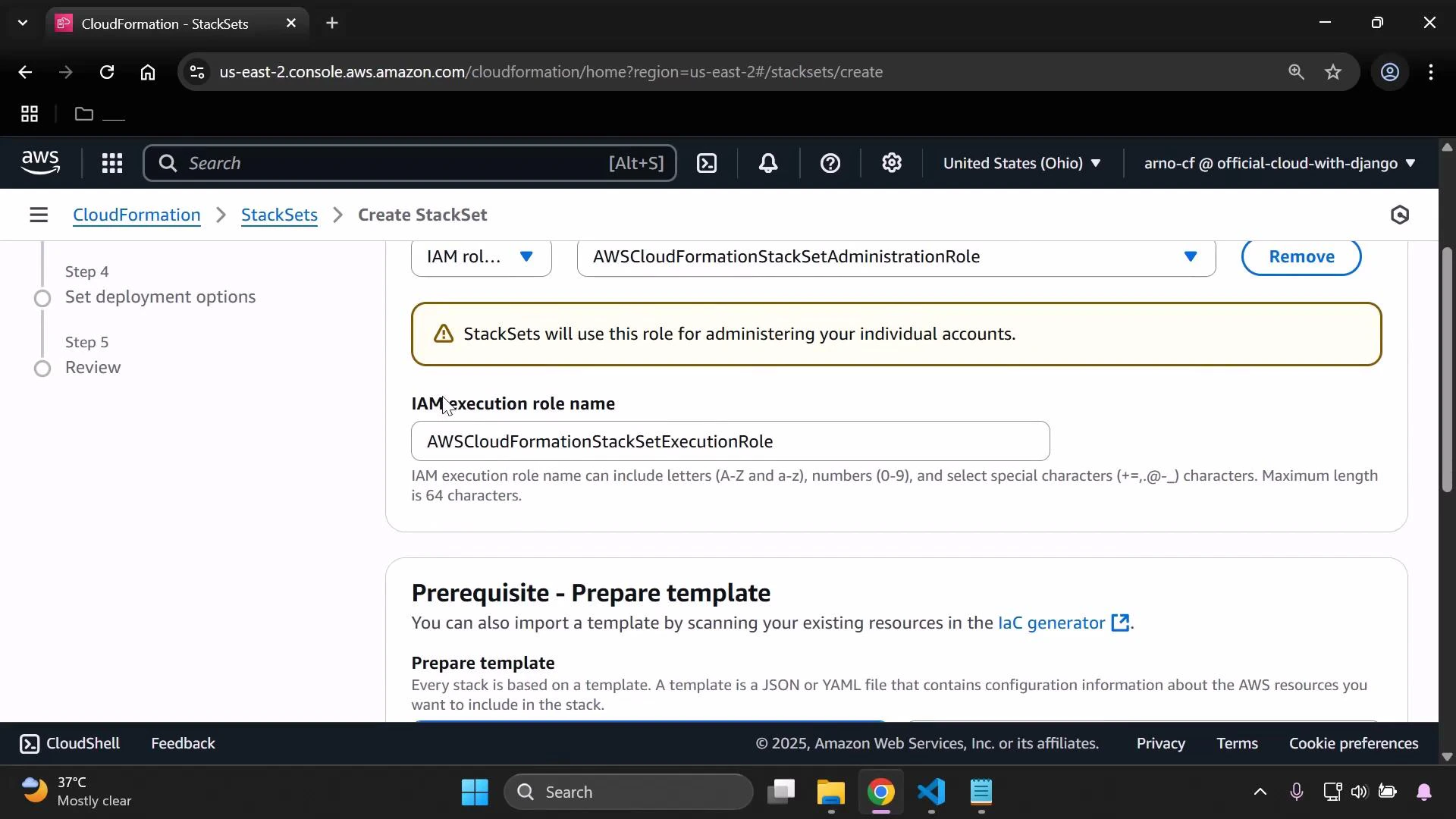Click the IAM execution role name field
The height and width of the screenshot is (819, 1456).
tap(729, 441)
